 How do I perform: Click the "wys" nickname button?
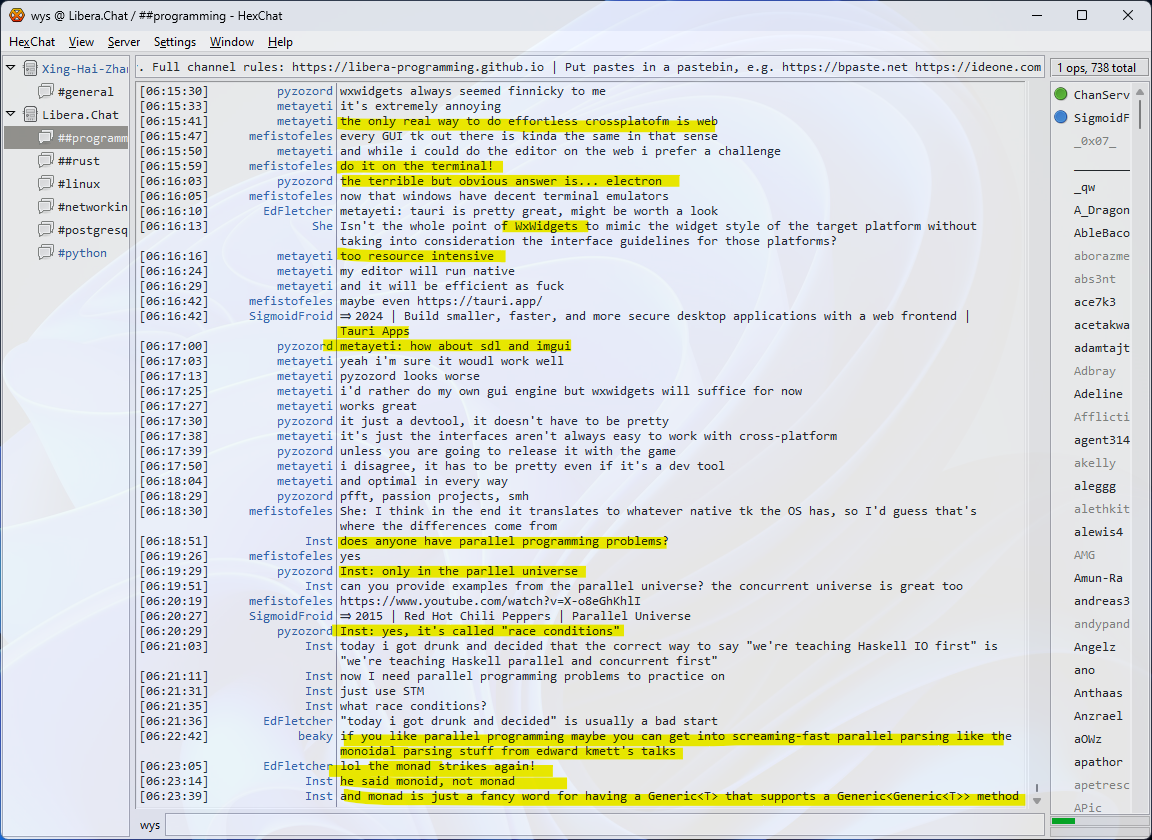pos(150,825)
